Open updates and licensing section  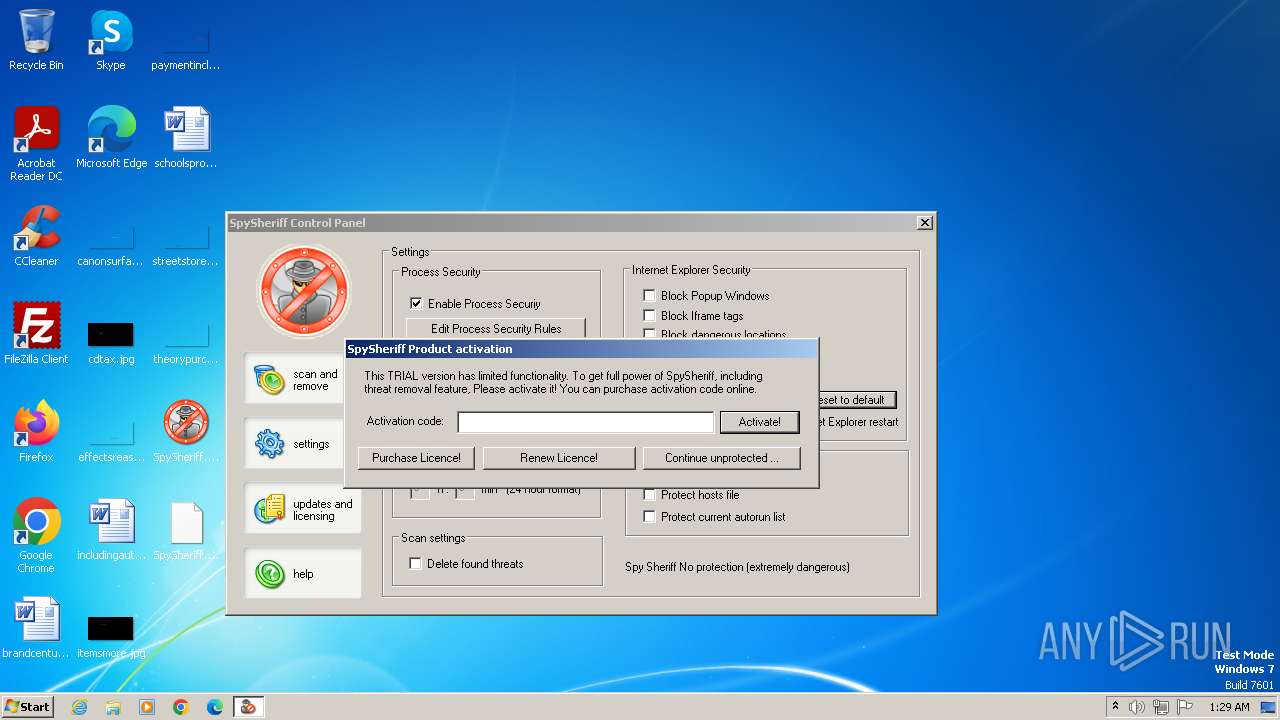(303, 510)
